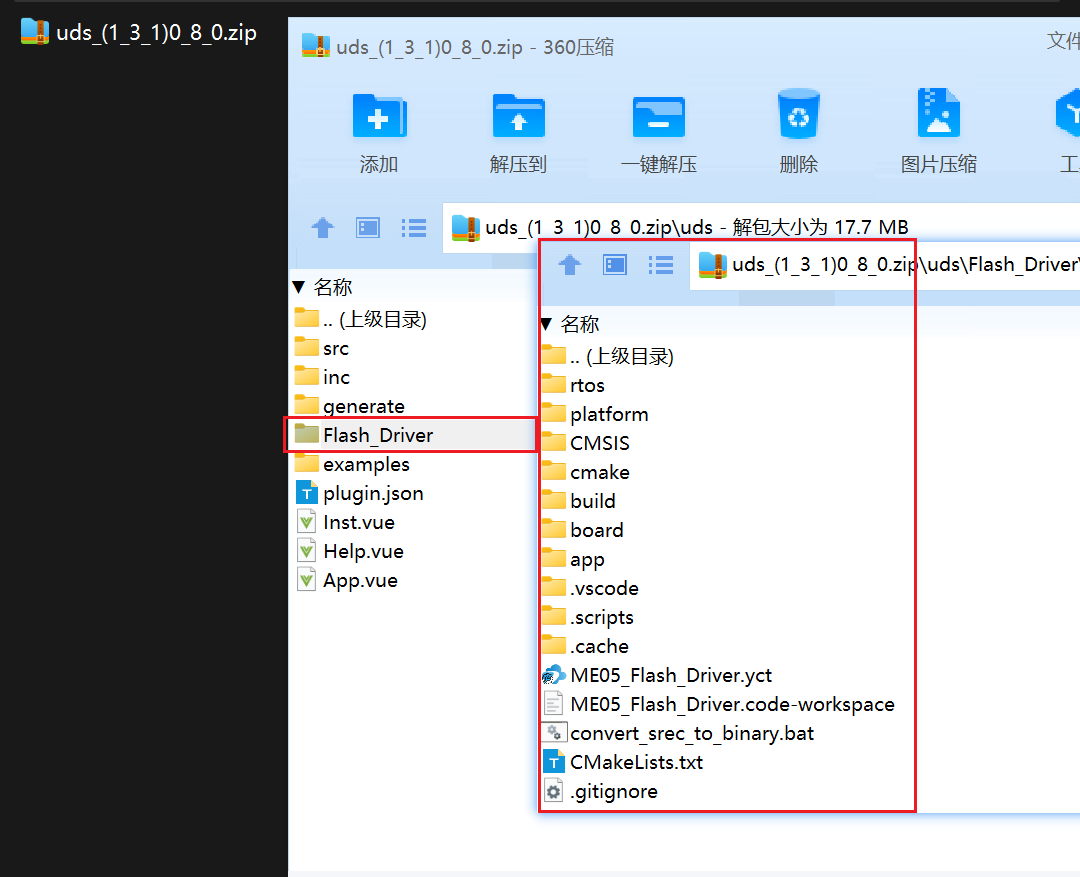Click the Flash_Driver path address bar

[884, 265]
